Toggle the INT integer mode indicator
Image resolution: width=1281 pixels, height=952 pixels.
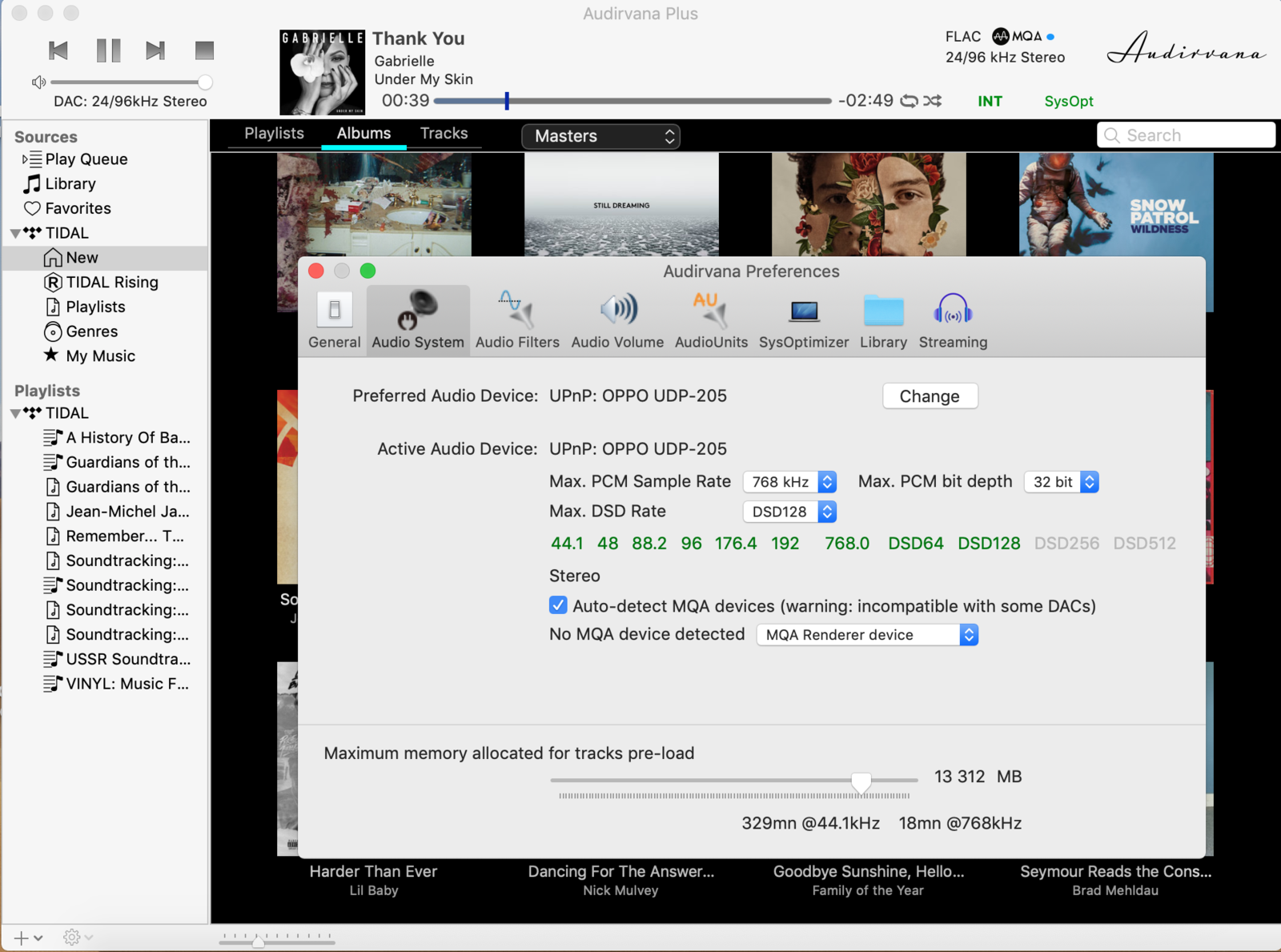990,101
